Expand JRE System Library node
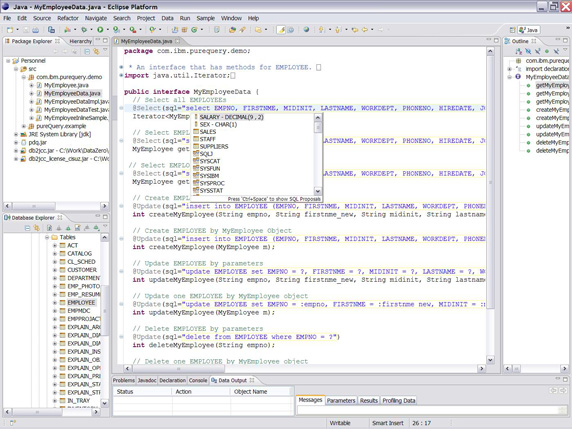This screenshot has width=572, height=429. pos(16,134)
